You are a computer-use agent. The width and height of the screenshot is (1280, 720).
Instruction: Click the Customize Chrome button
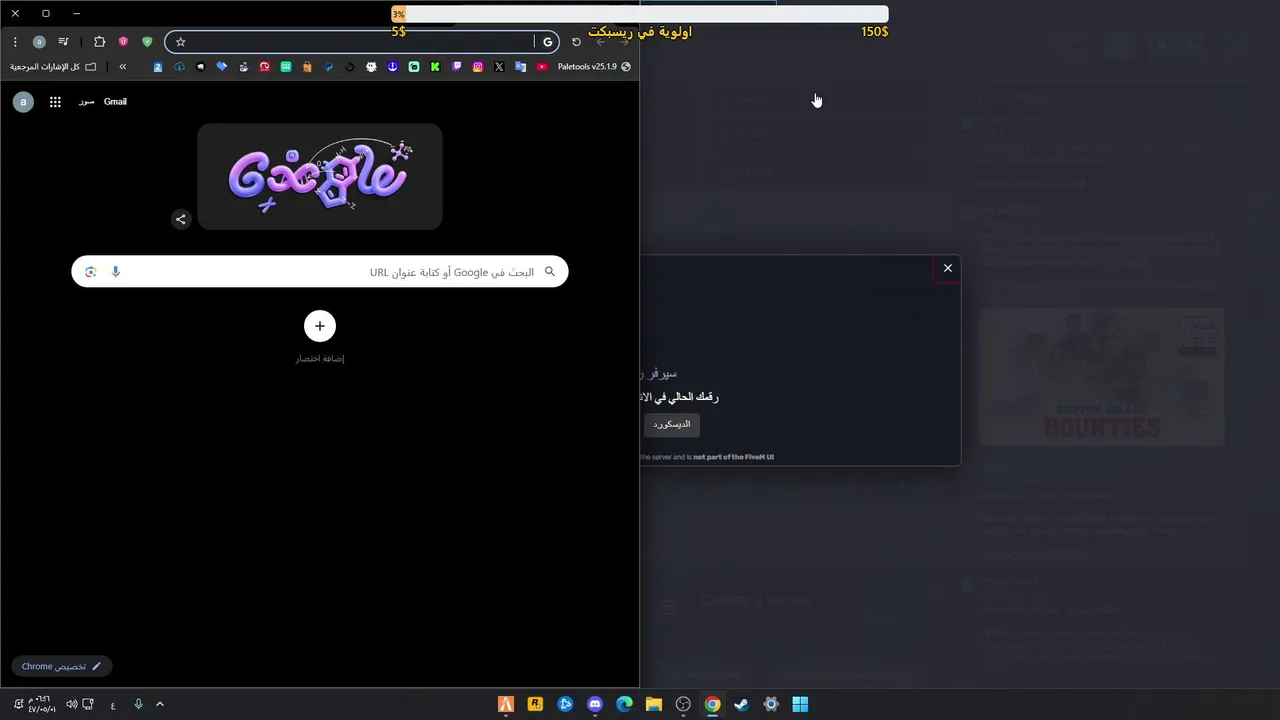click(62, 666)
